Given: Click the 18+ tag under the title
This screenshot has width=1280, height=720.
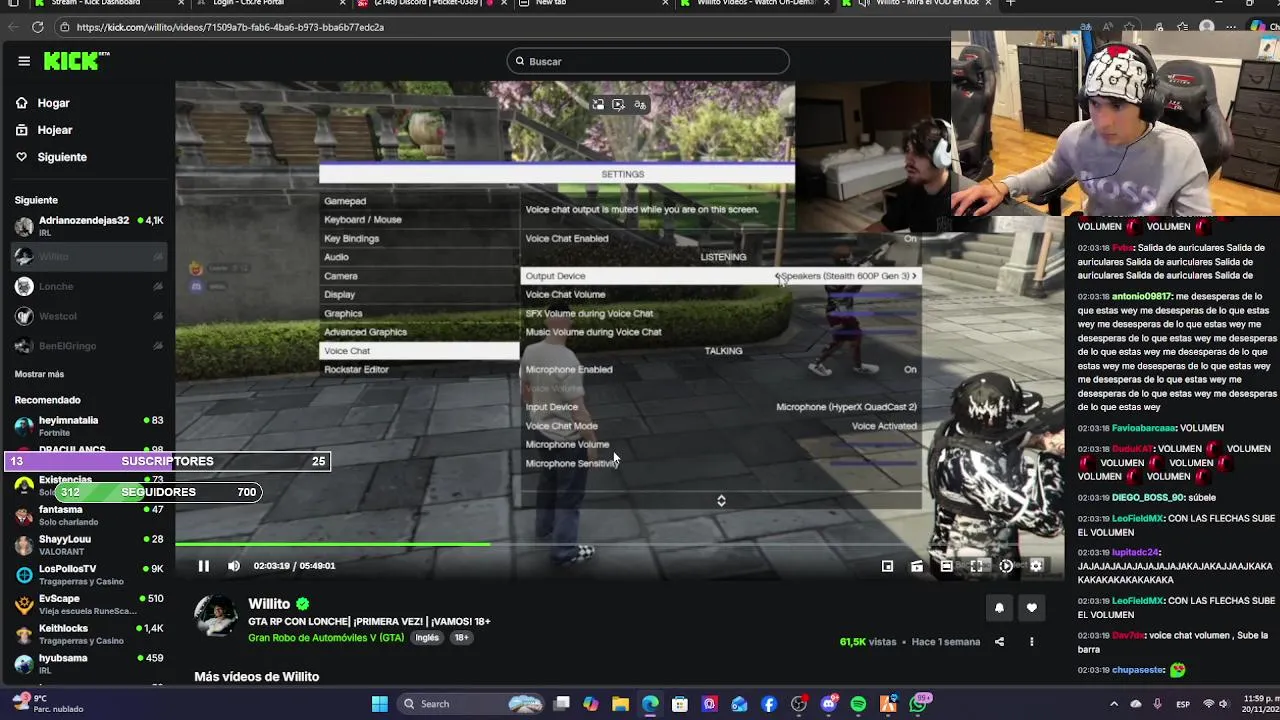Looking at the screenshot, I should click(x=461, y=638).
